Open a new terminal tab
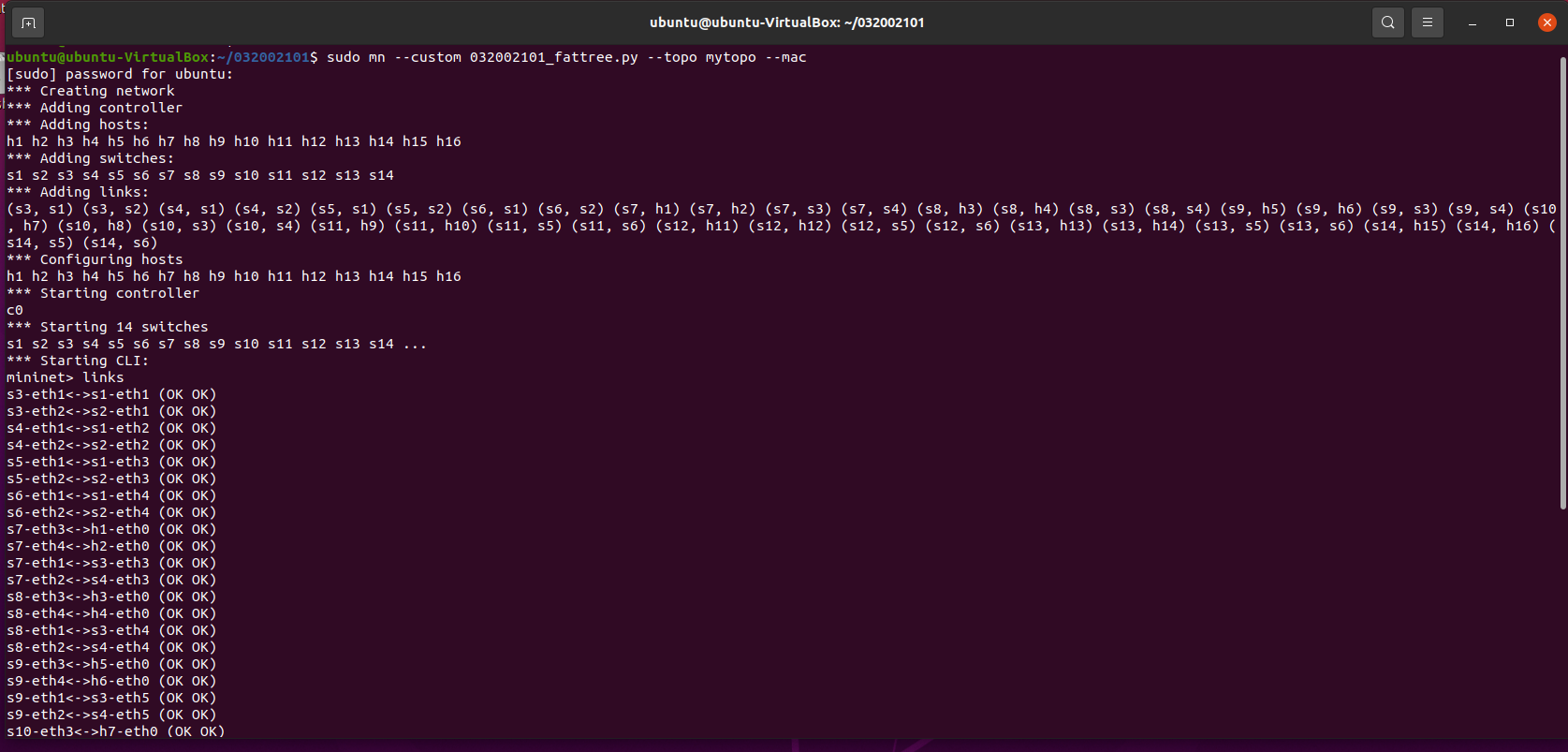 pyautogui.click(x=28, y=22)
